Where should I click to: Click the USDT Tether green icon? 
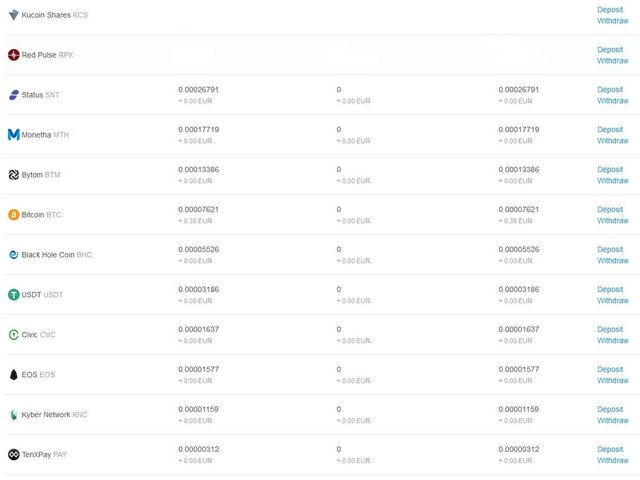(x=13, y=295)
